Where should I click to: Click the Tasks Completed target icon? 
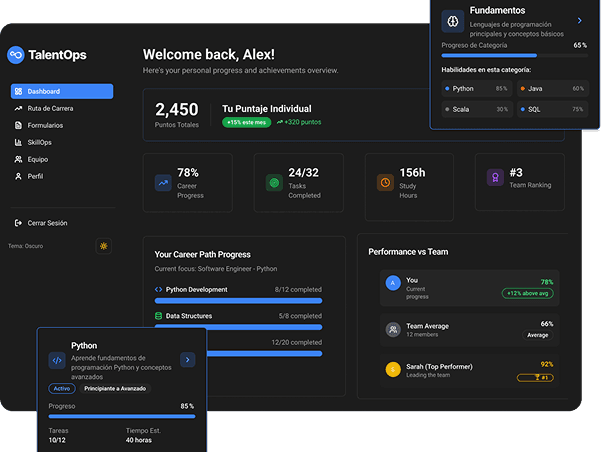tap(274, 183)
